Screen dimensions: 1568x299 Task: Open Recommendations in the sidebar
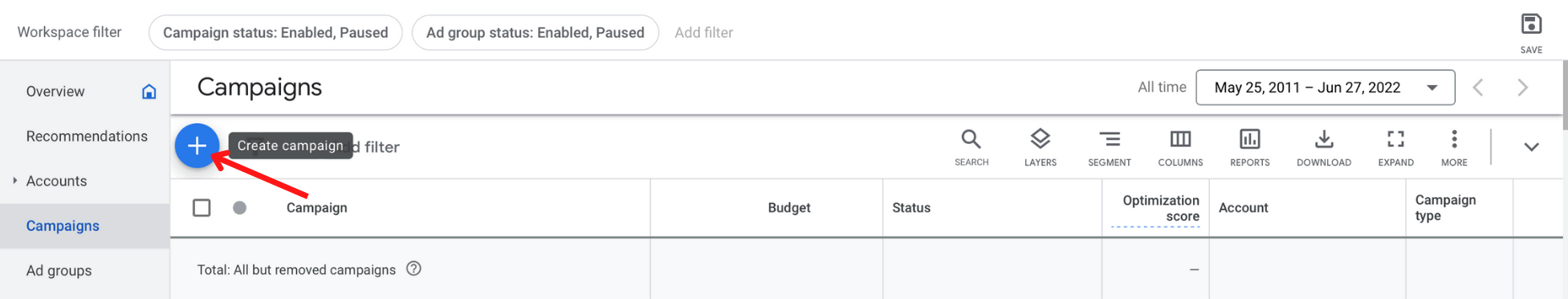pyautogui.click(x=85, y=137)
